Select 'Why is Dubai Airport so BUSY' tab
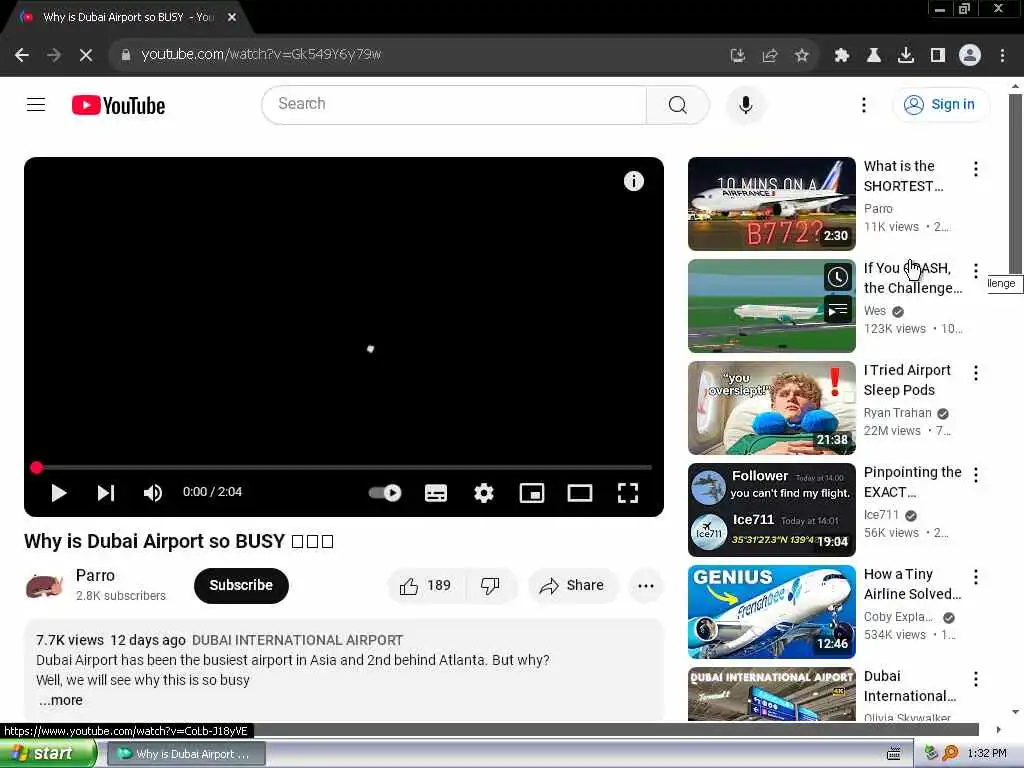The width and height of the screenshot is (1024, 768). coord(128,17)
